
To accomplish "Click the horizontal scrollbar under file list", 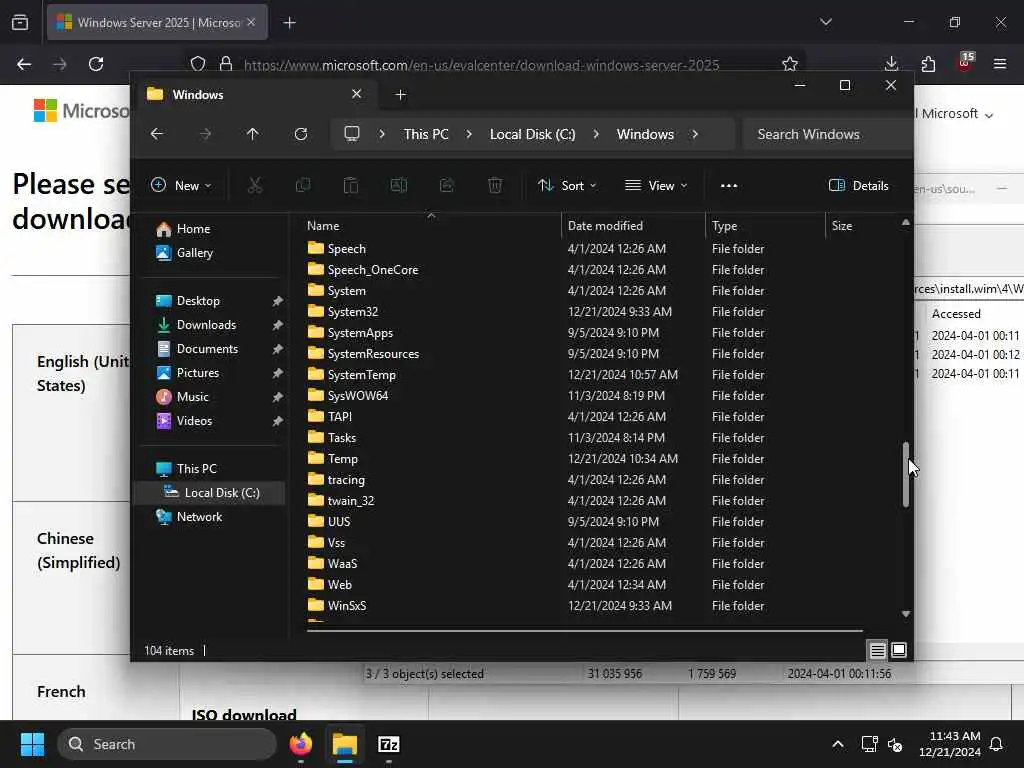I will pos(584,631).
